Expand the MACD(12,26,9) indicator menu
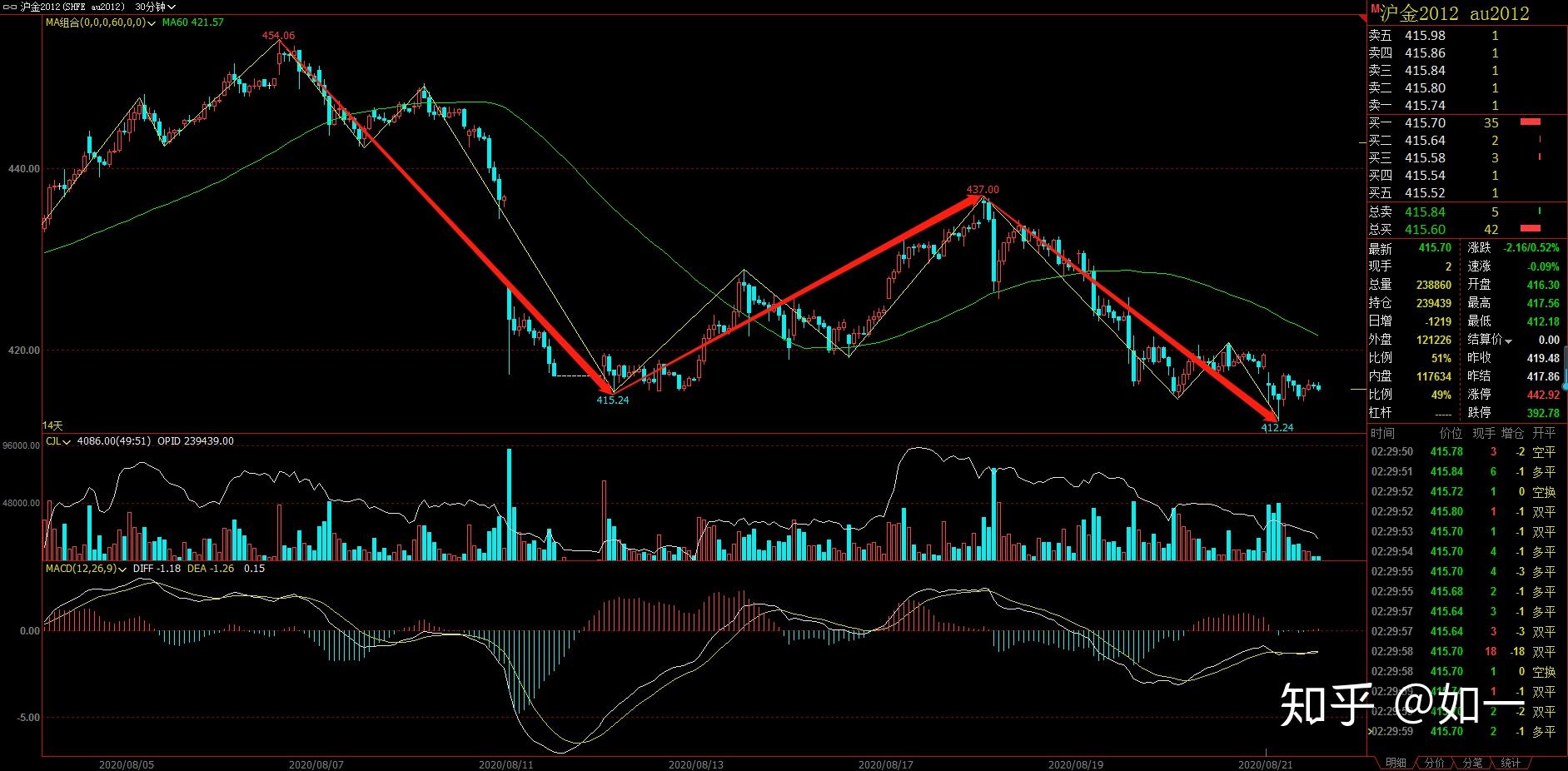The image size is (1568, 771). point(122,570)
